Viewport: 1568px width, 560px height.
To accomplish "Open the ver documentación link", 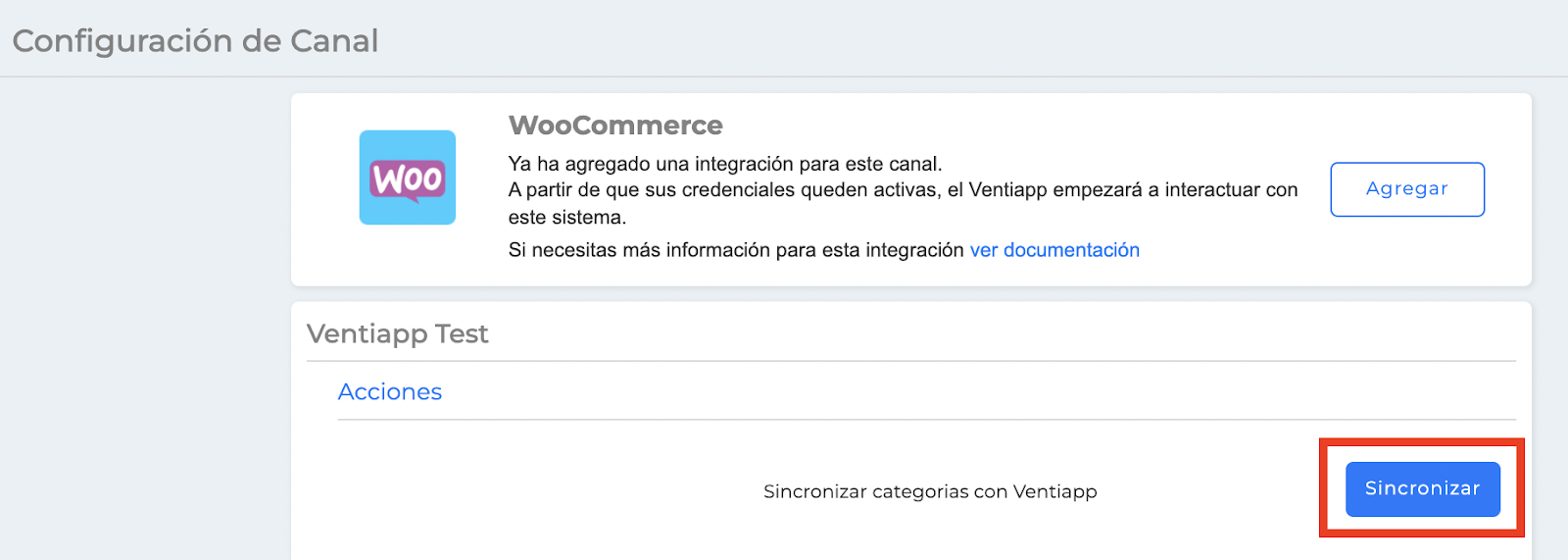I will [x=1054, y=250].
